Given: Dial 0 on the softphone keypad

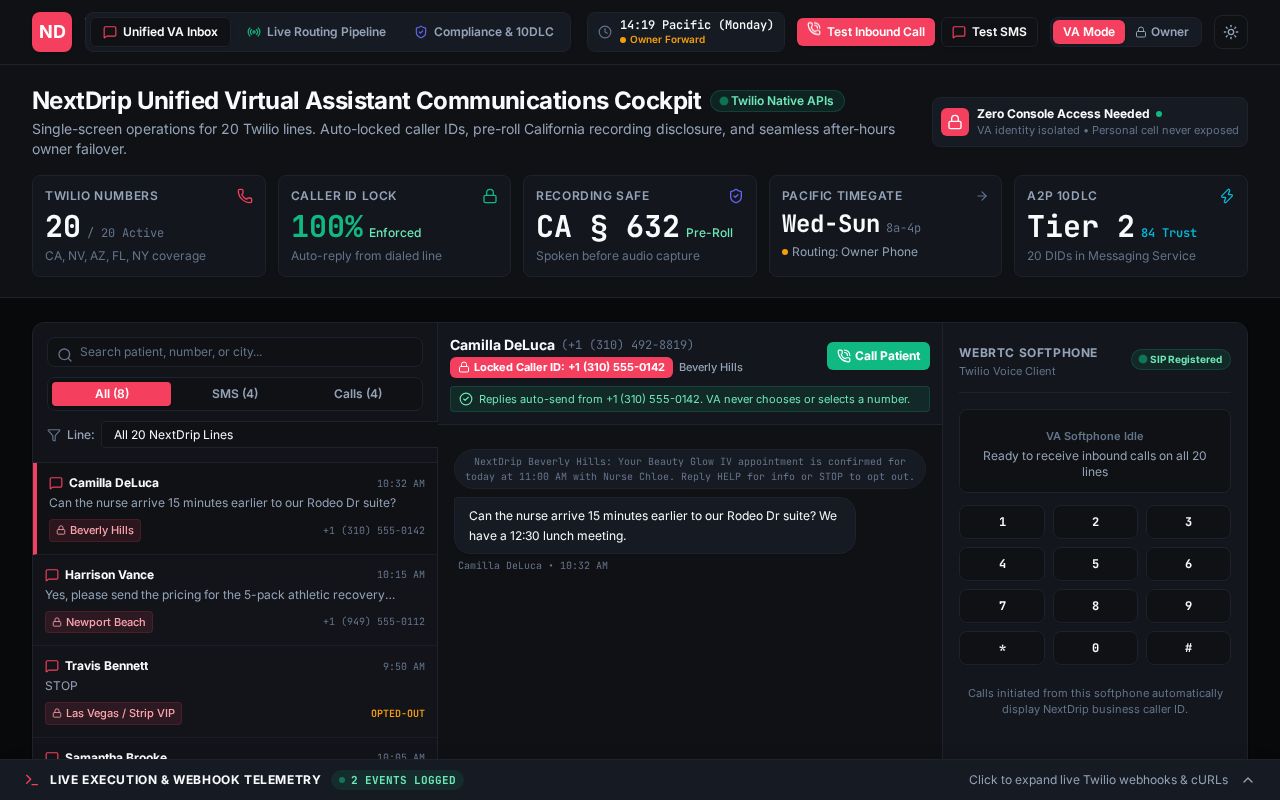Looking at the screenshot, I should coord(1095,648).
